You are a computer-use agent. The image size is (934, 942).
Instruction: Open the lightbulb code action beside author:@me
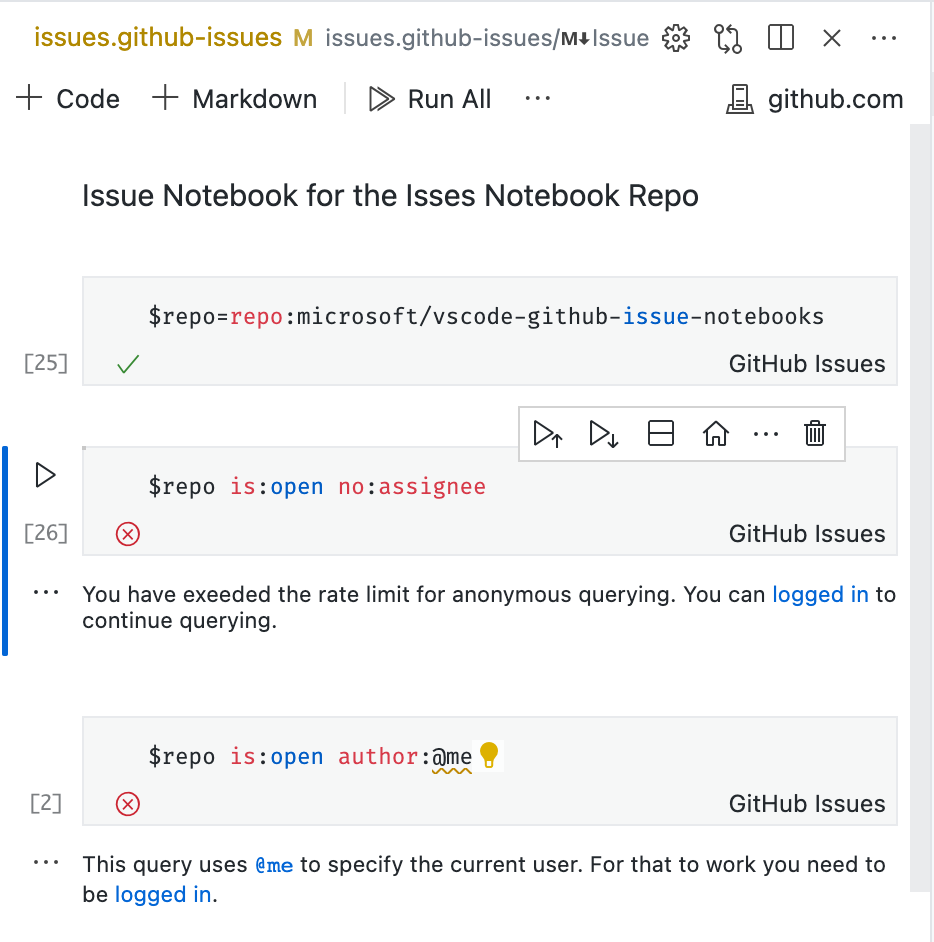489,756
